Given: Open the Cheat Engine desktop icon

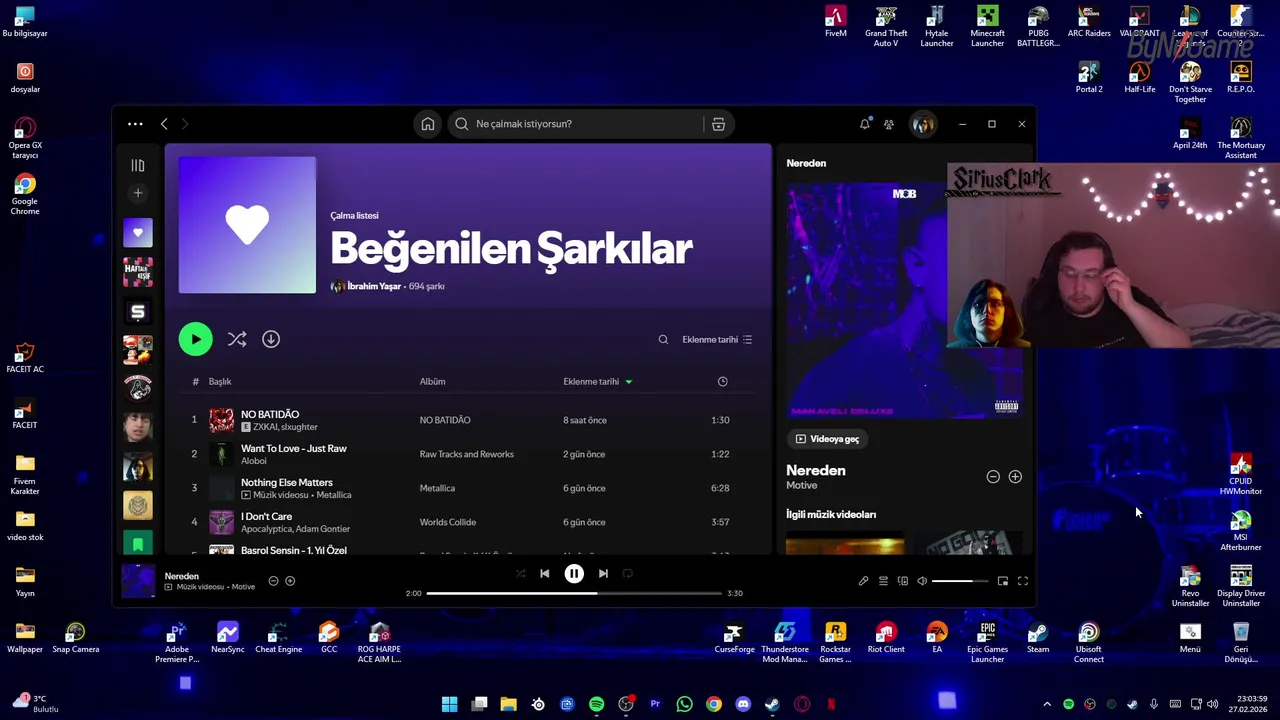Looking at the screenshot, I should 278,638.
